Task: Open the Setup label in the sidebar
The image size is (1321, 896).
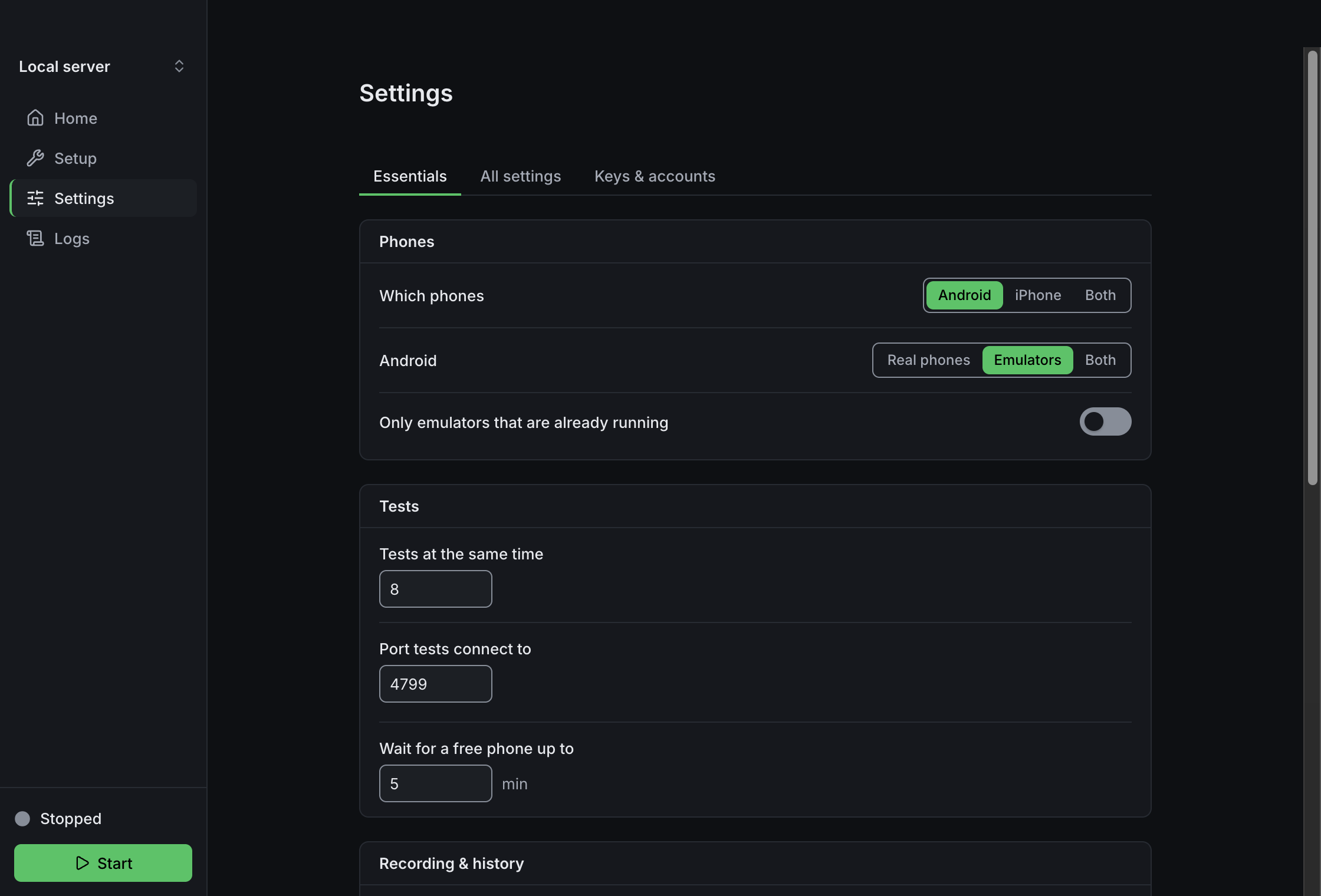Action: [75, 158]
